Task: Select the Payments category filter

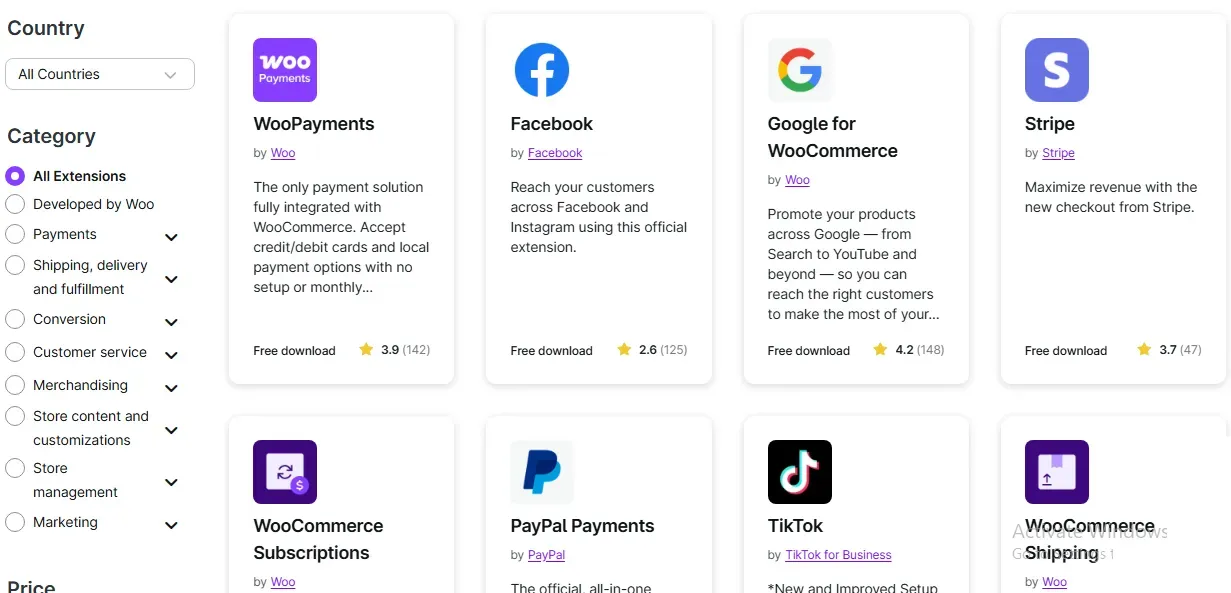Action: click(15, 236)
